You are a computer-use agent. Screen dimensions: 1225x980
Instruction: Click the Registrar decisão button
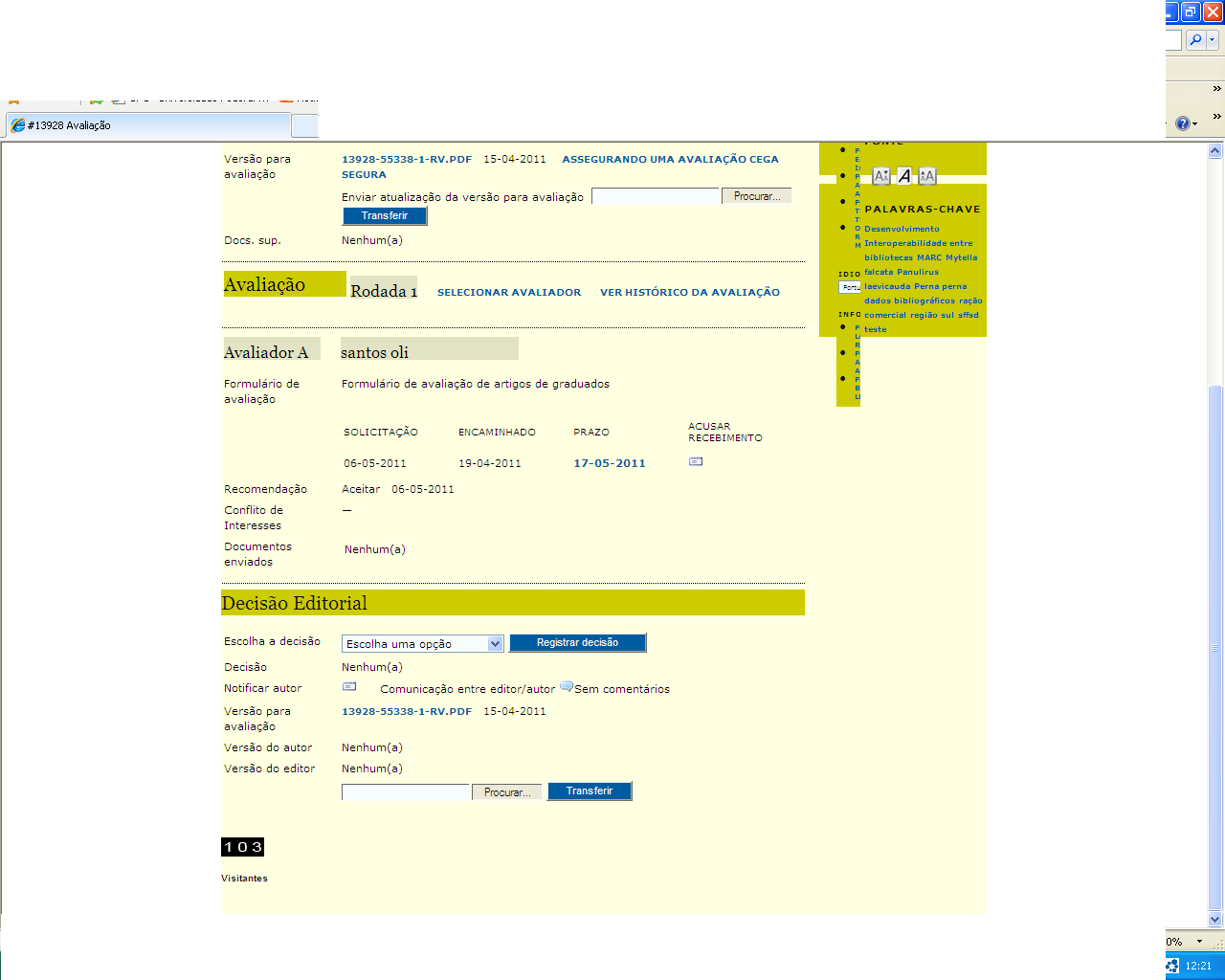tap(577, 643)
